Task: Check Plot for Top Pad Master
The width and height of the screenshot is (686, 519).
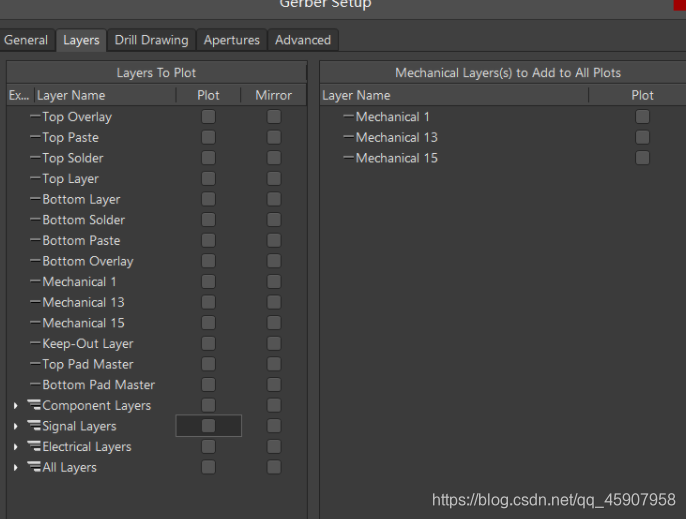Action: (x=208, y=364)
